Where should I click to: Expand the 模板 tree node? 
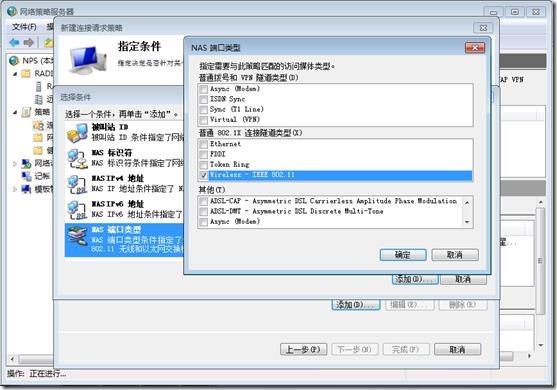(x=15, y=189)
